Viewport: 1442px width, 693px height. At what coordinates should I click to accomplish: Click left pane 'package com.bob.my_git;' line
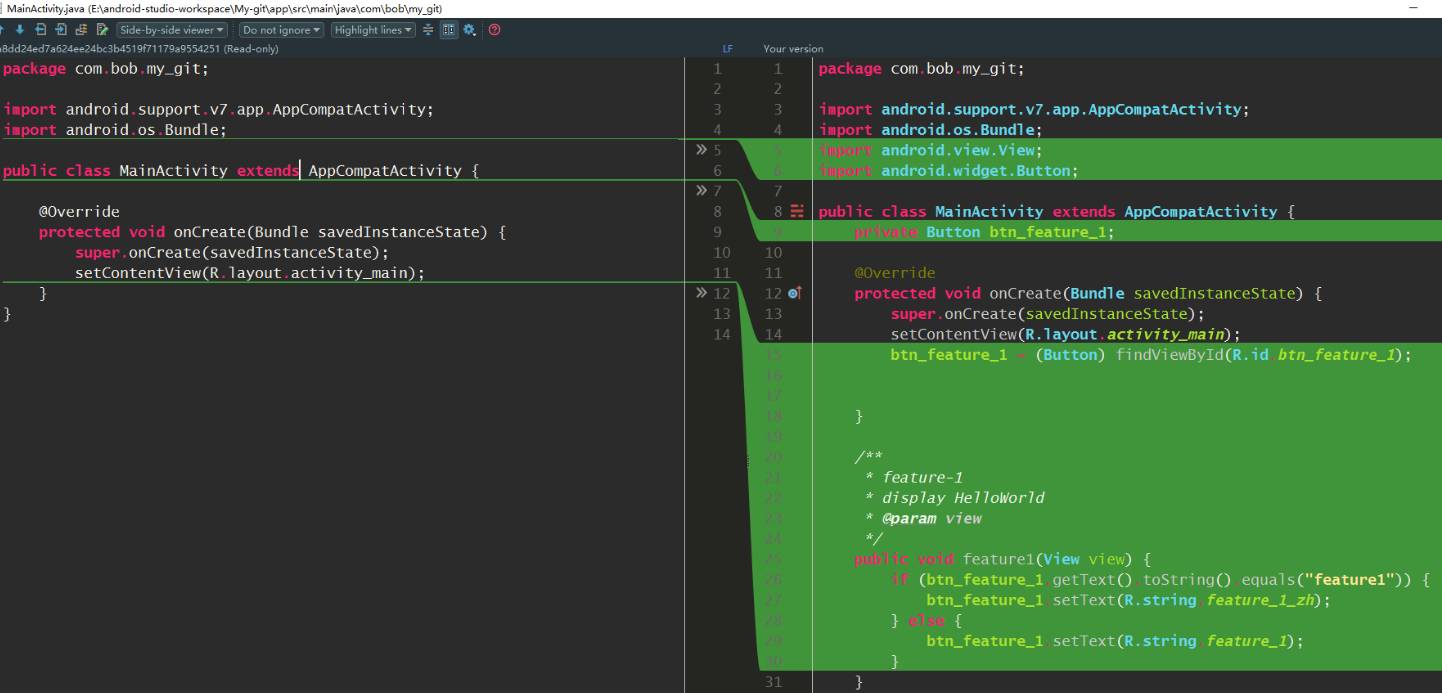coord(106,69)
